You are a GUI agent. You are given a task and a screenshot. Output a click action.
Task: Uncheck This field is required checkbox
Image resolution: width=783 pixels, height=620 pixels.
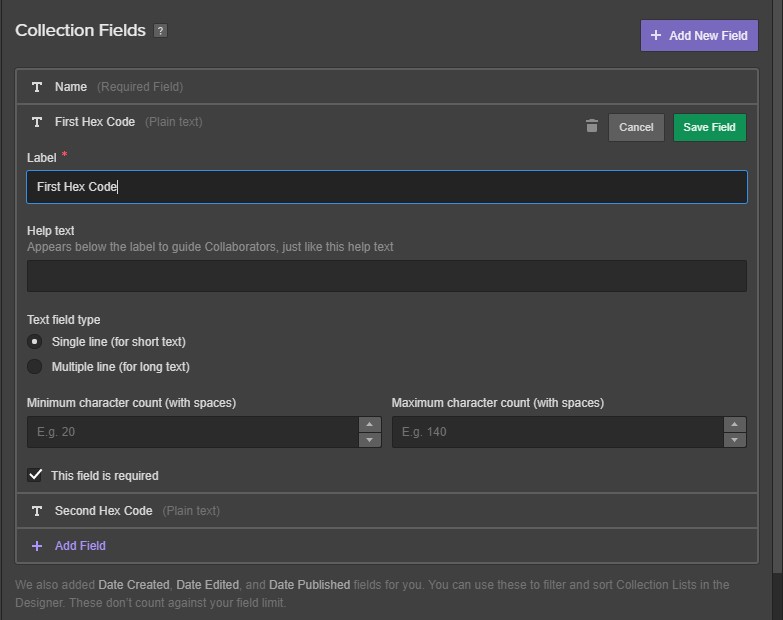pyautogui.click(x=35, y=475)
